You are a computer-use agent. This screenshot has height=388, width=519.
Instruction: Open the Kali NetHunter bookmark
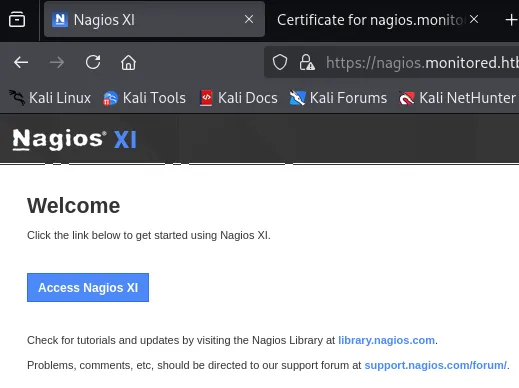point(458,98)
